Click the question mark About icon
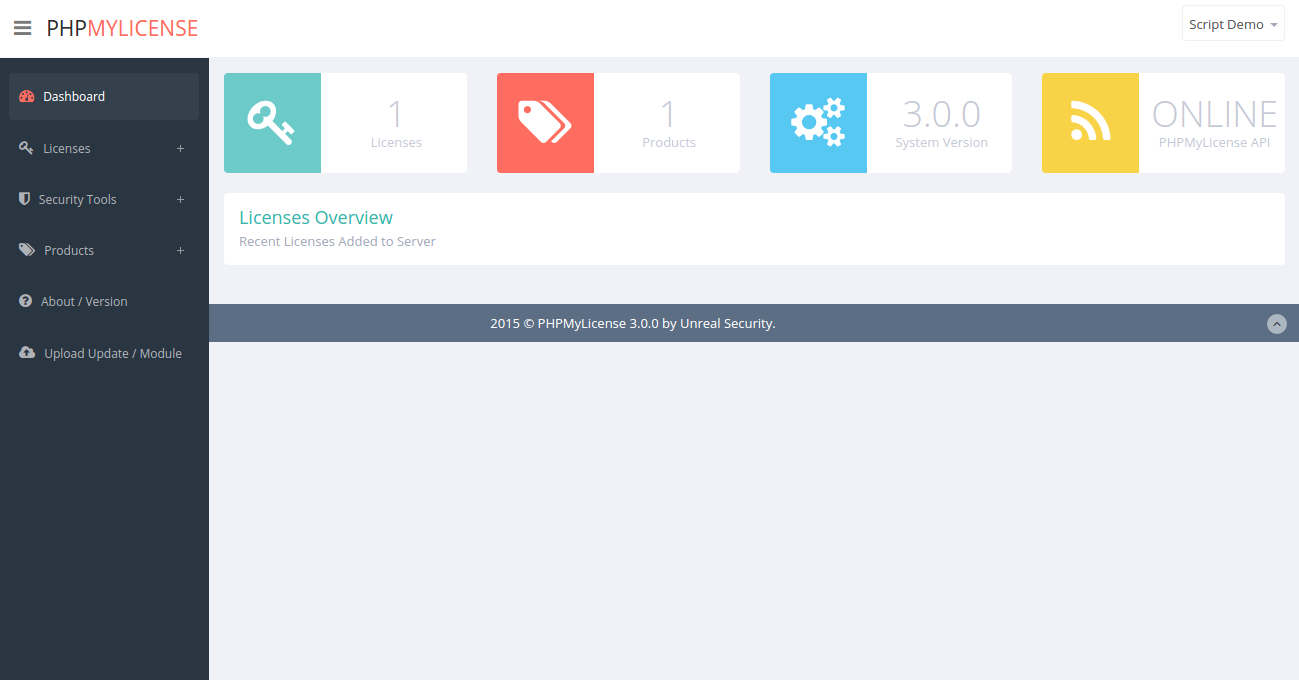This screenshot has height=680, width=1299. coord(26,301)
